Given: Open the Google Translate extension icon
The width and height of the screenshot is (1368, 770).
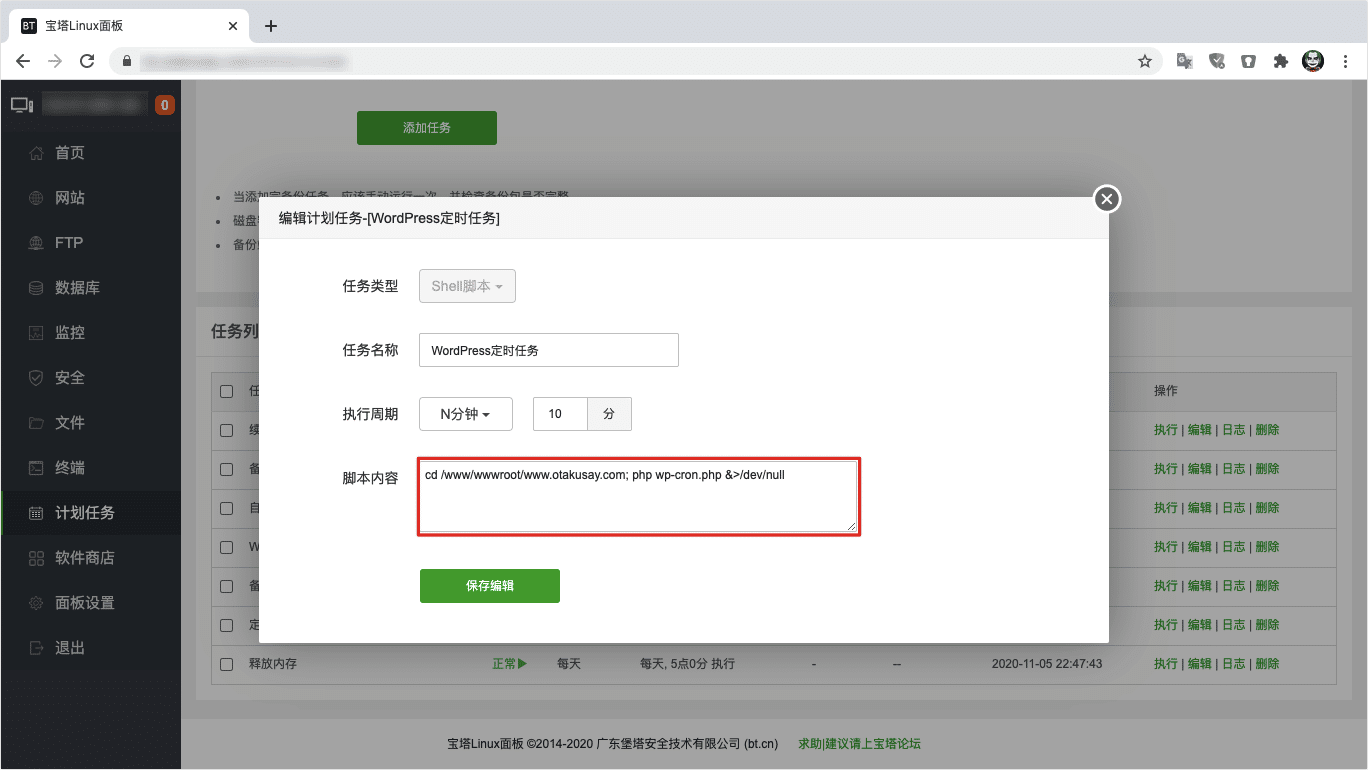Looking at the screenshot, I should [x=1185, y=61].
